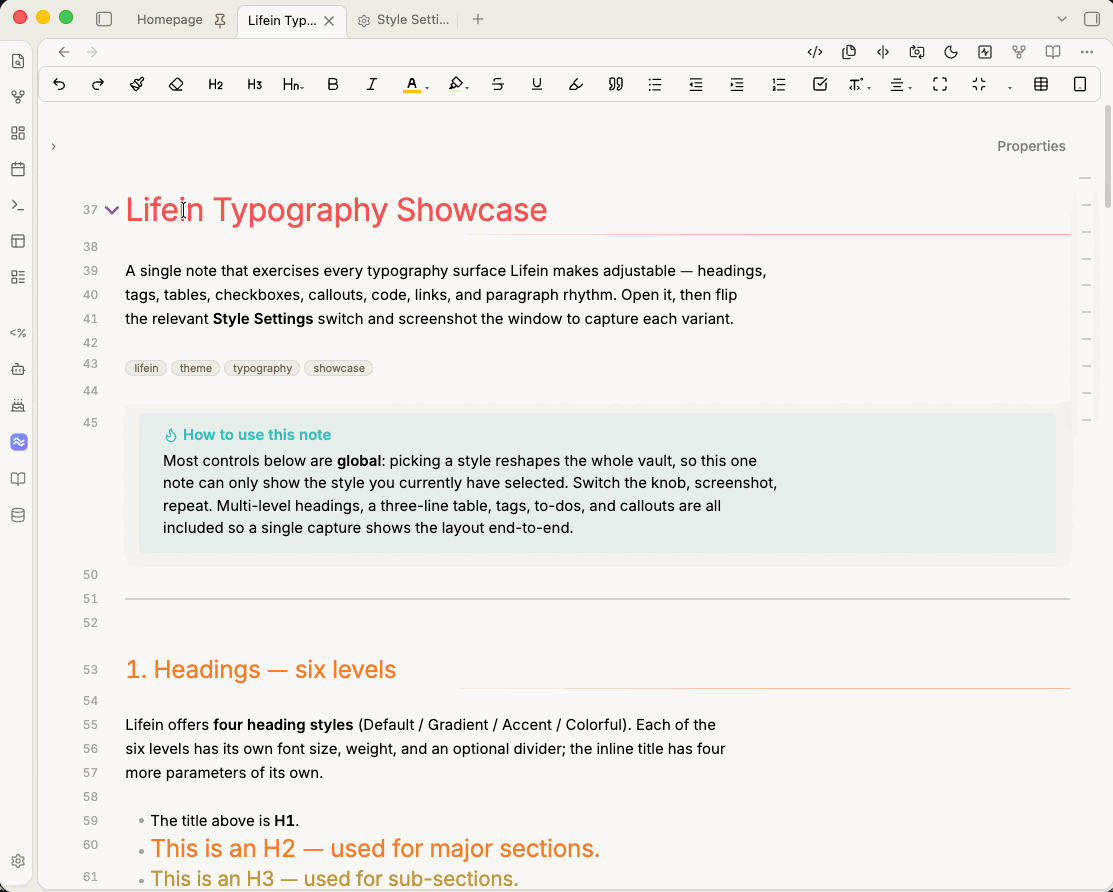
Task: Insert a table using the grid icon
Action: coord(1041,84)
